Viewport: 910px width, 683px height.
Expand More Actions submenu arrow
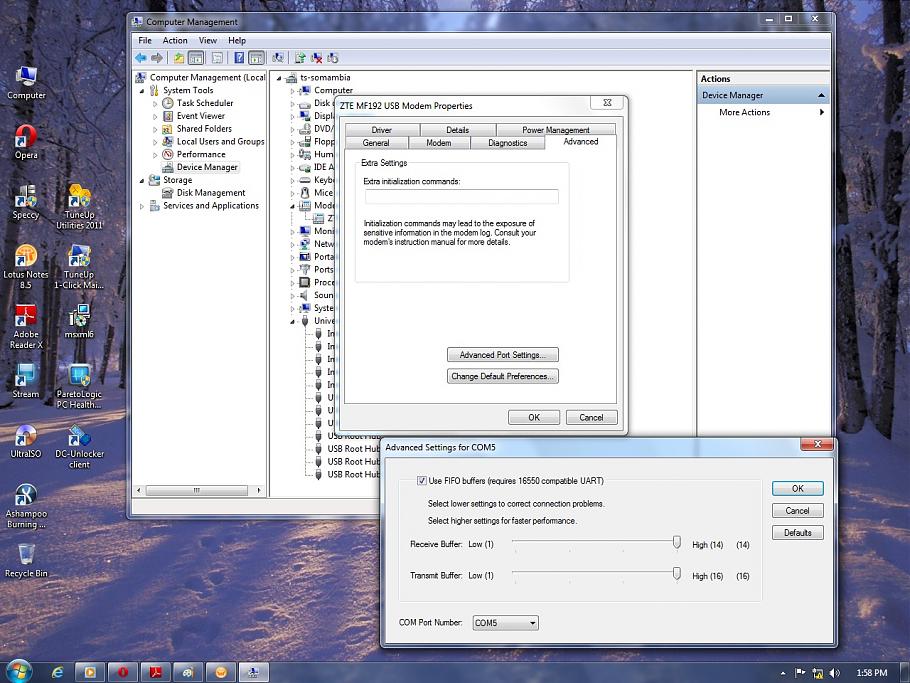pyautogui.click(x=822, y=112)
